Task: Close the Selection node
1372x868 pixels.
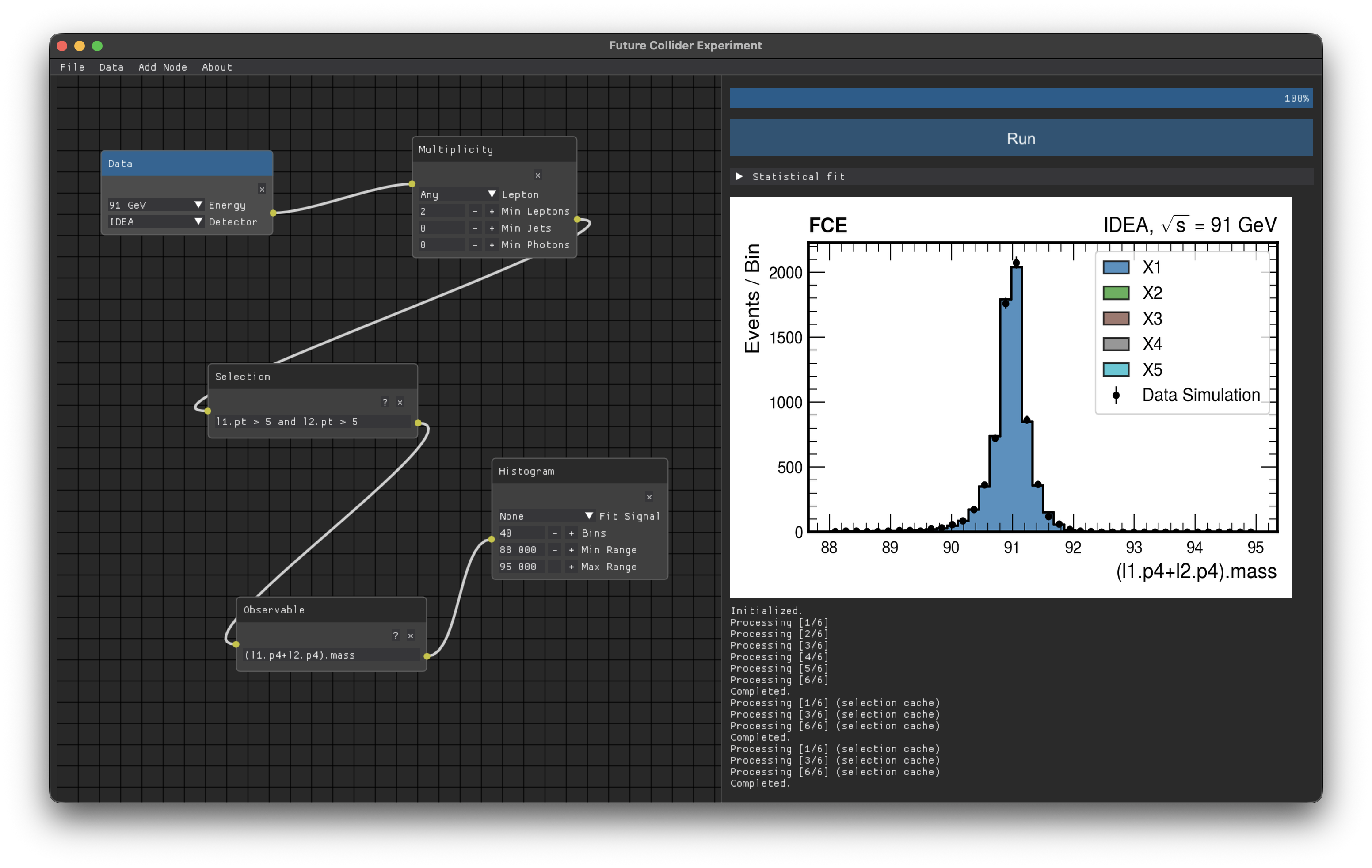Action: click(x=400, y=403)
